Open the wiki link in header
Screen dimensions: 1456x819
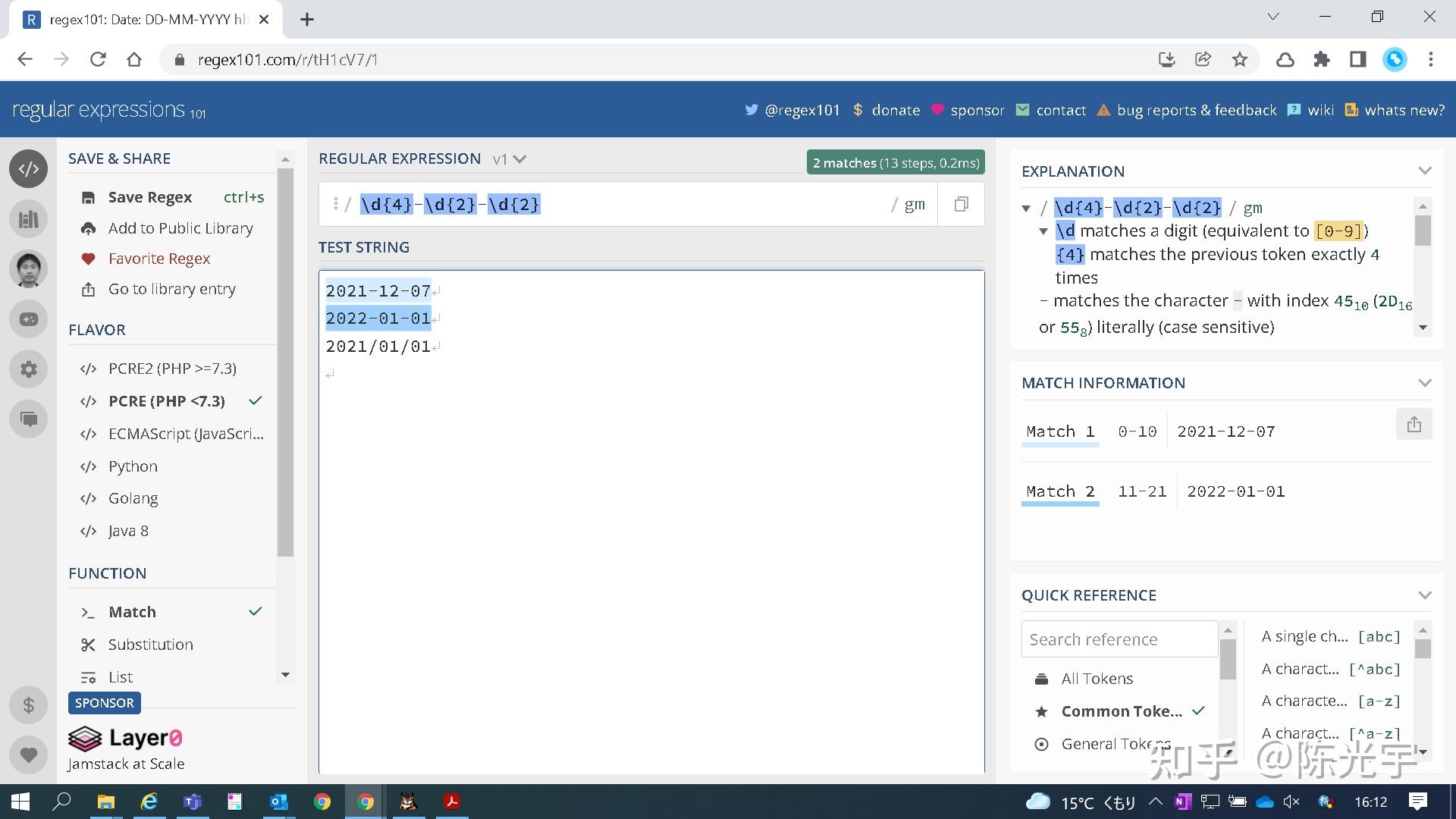[1320, 110]
